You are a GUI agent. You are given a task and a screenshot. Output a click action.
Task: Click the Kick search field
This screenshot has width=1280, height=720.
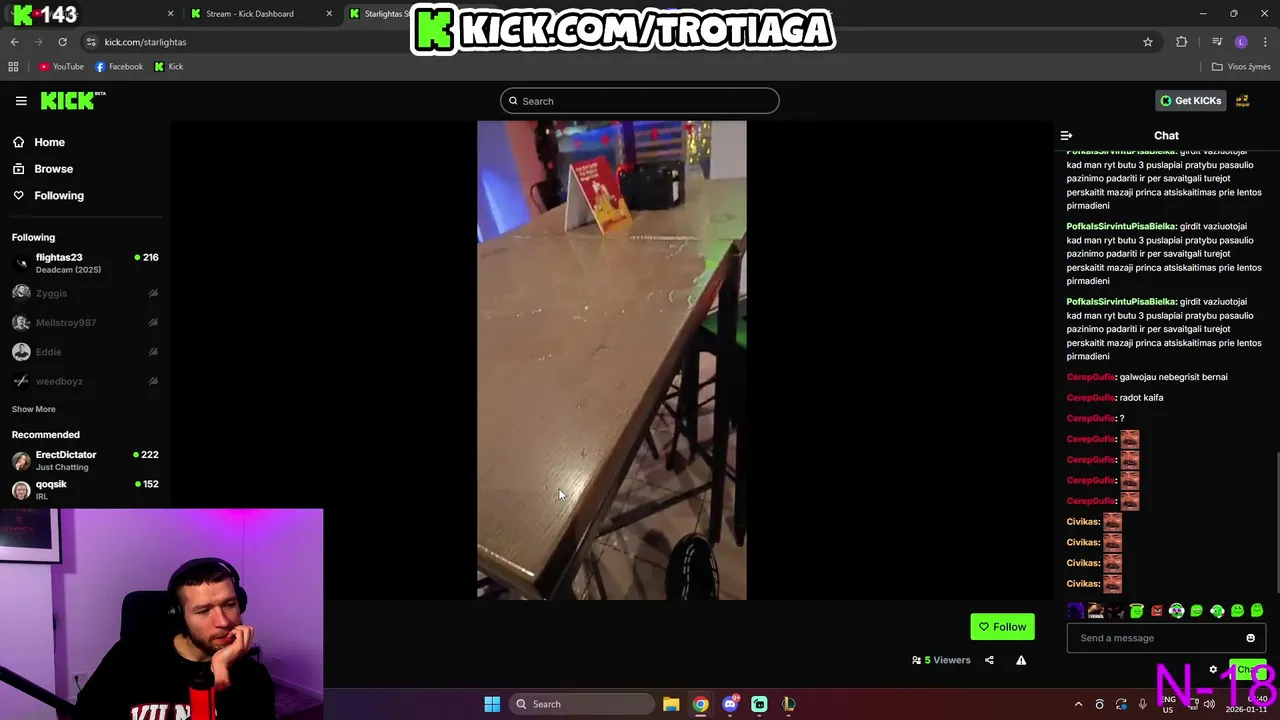click(639, 101)
